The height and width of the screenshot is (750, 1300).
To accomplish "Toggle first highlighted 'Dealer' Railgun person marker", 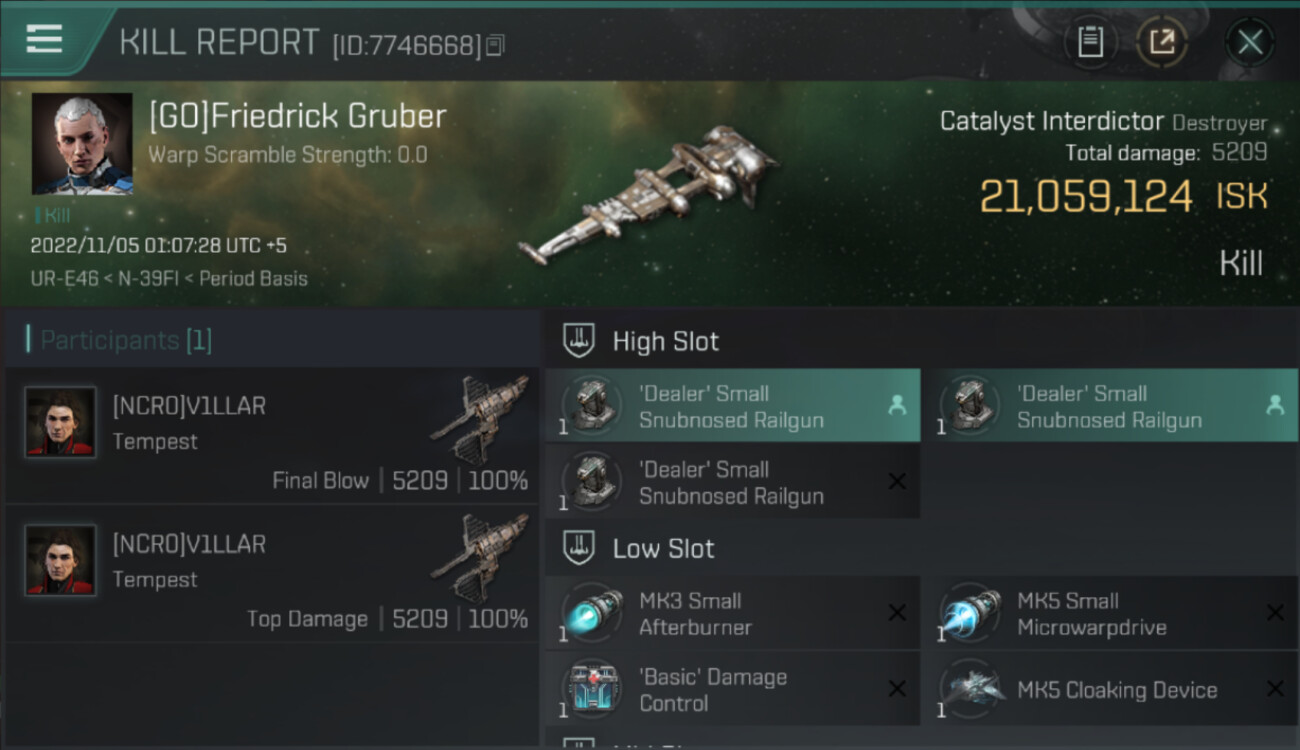I will (x=897, y=405).
